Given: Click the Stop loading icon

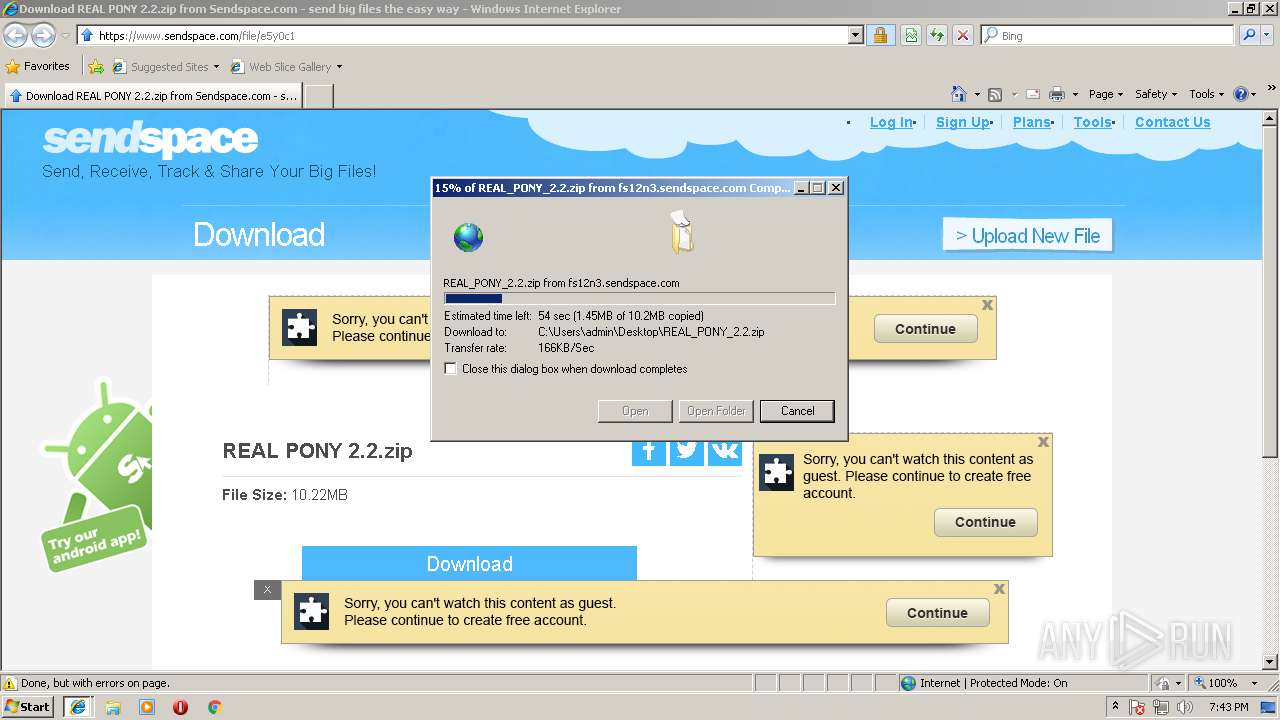Looking at the screenshot, I should [962, 36].
